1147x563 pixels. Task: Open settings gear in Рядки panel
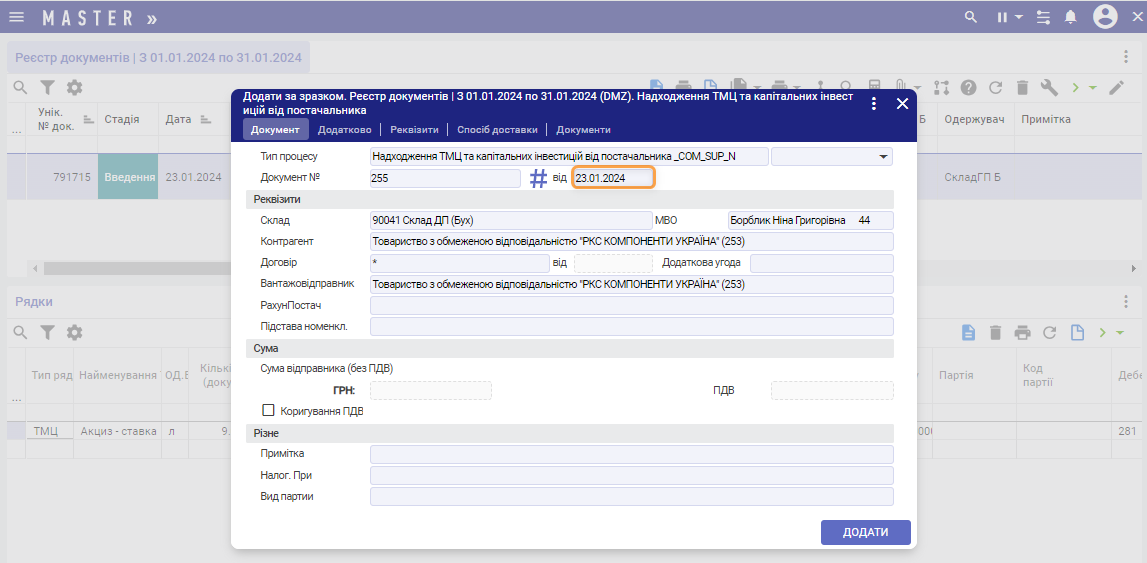(74, 332)
